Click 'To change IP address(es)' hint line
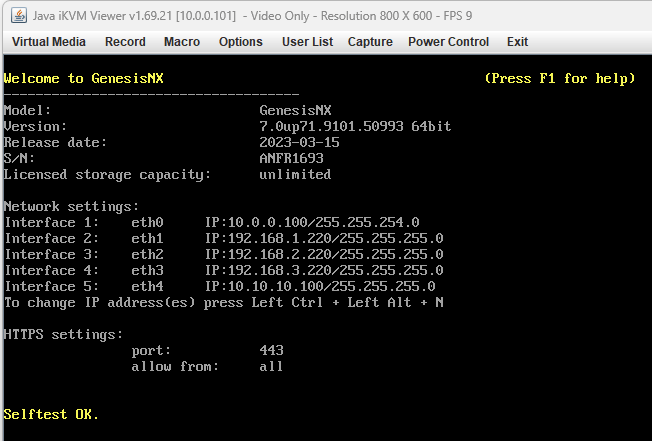652x441 pixels. 224,303
